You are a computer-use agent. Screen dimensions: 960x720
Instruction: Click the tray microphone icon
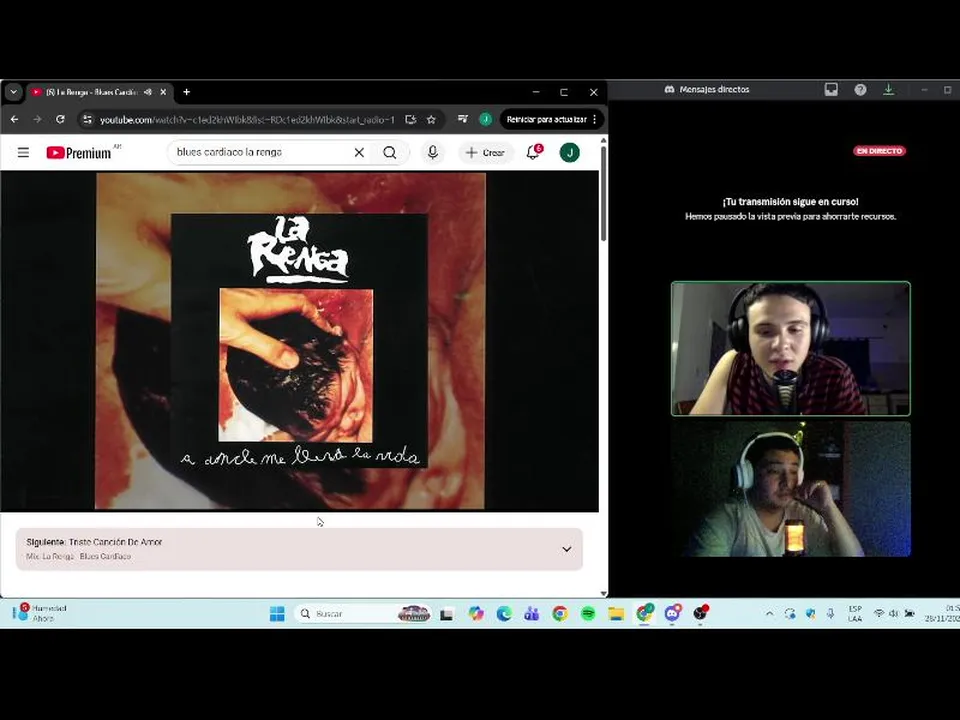tap(831, 613)
